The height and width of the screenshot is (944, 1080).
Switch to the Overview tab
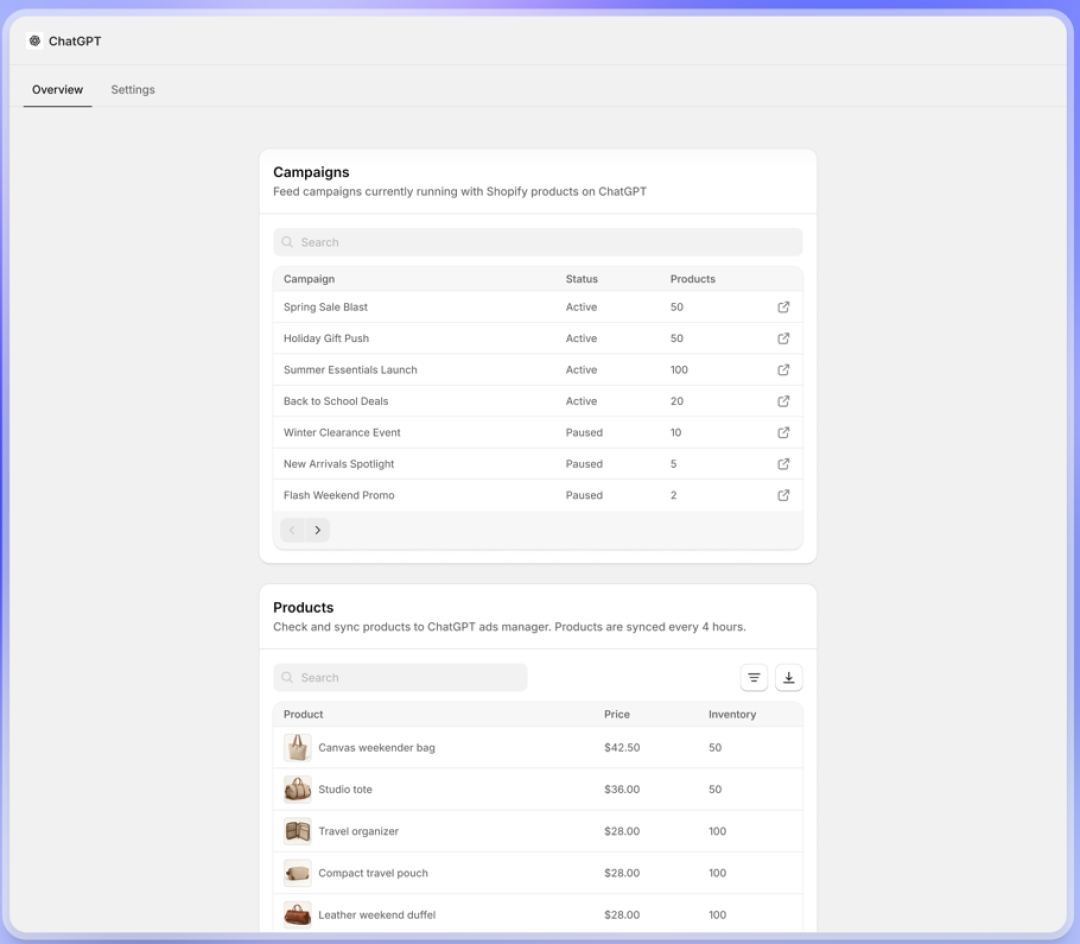[x=57, y=90]
